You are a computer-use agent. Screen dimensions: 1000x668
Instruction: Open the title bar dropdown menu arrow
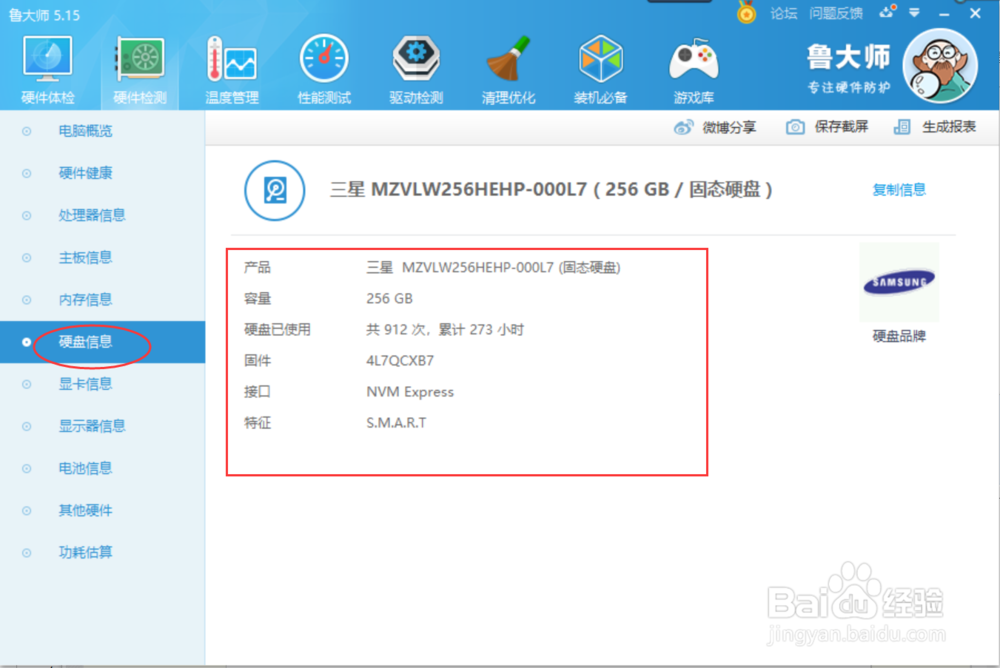(x=914, y=13)
